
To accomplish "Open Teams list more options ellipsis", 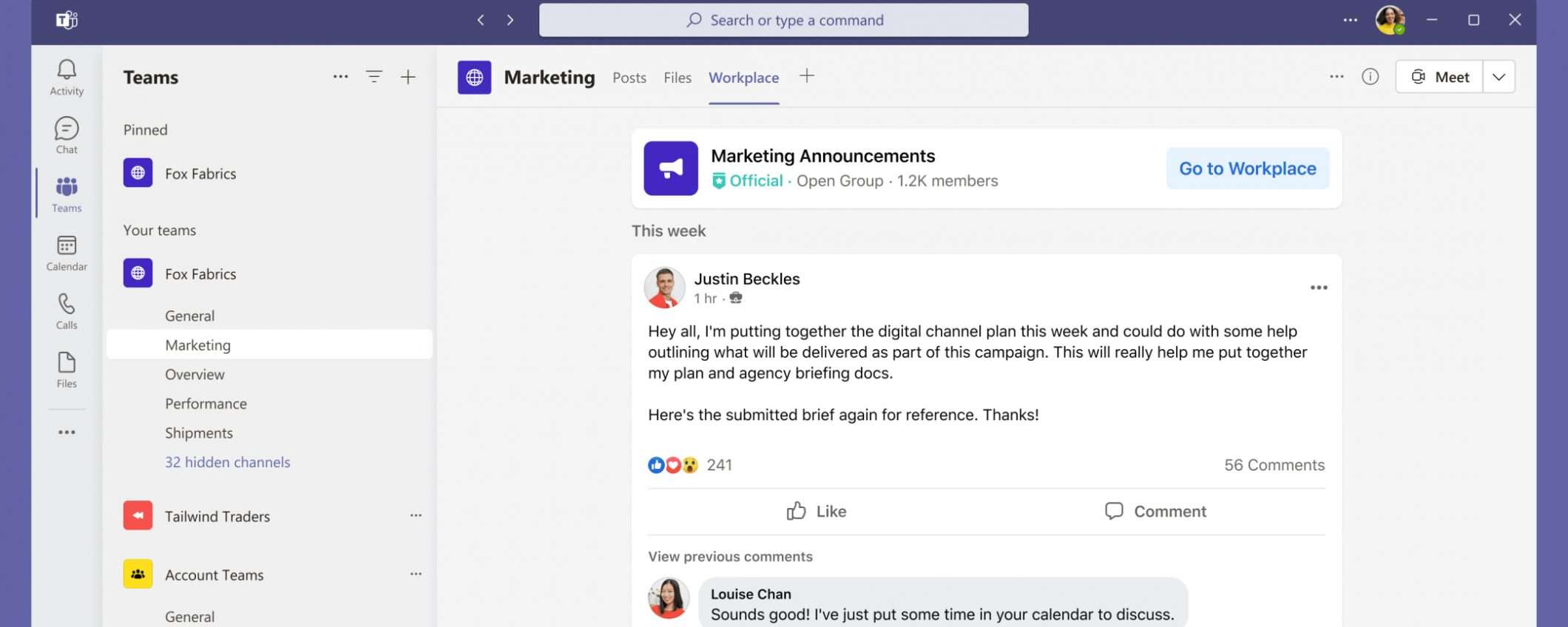I will click(340, 77).
